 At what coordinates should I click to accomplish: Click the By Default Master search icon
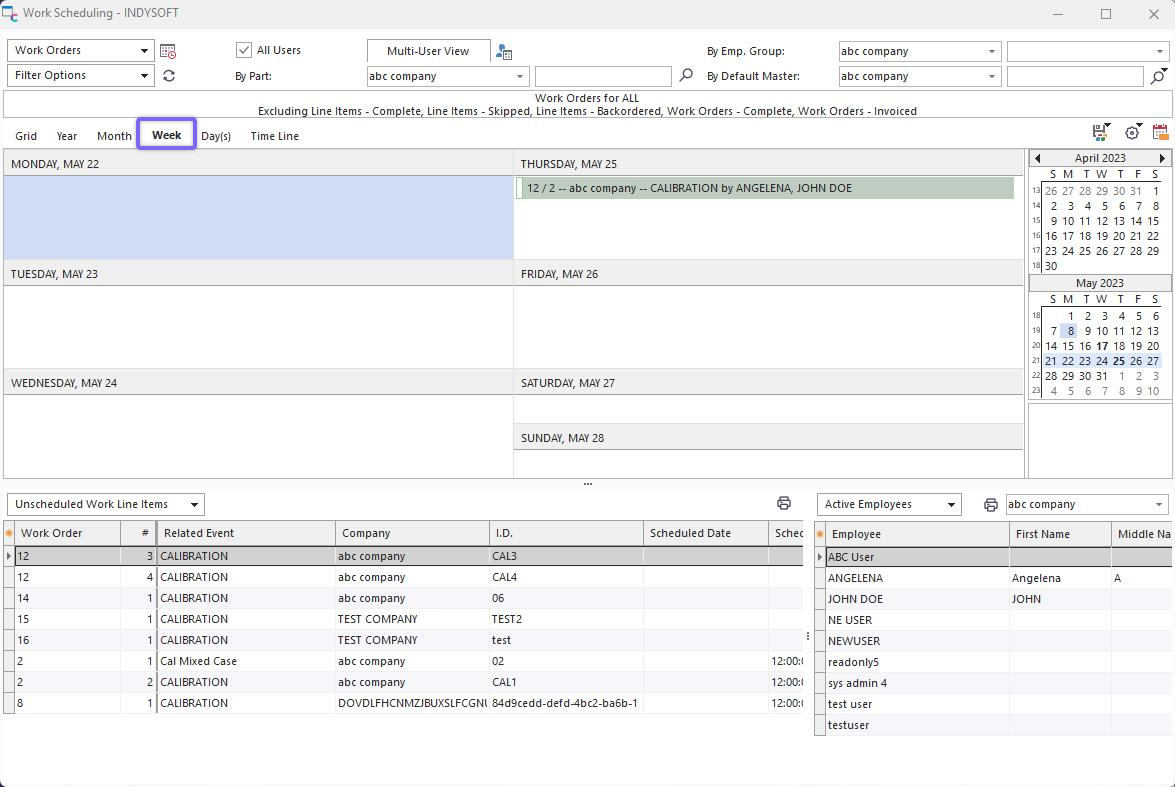tap(1158, 76)
